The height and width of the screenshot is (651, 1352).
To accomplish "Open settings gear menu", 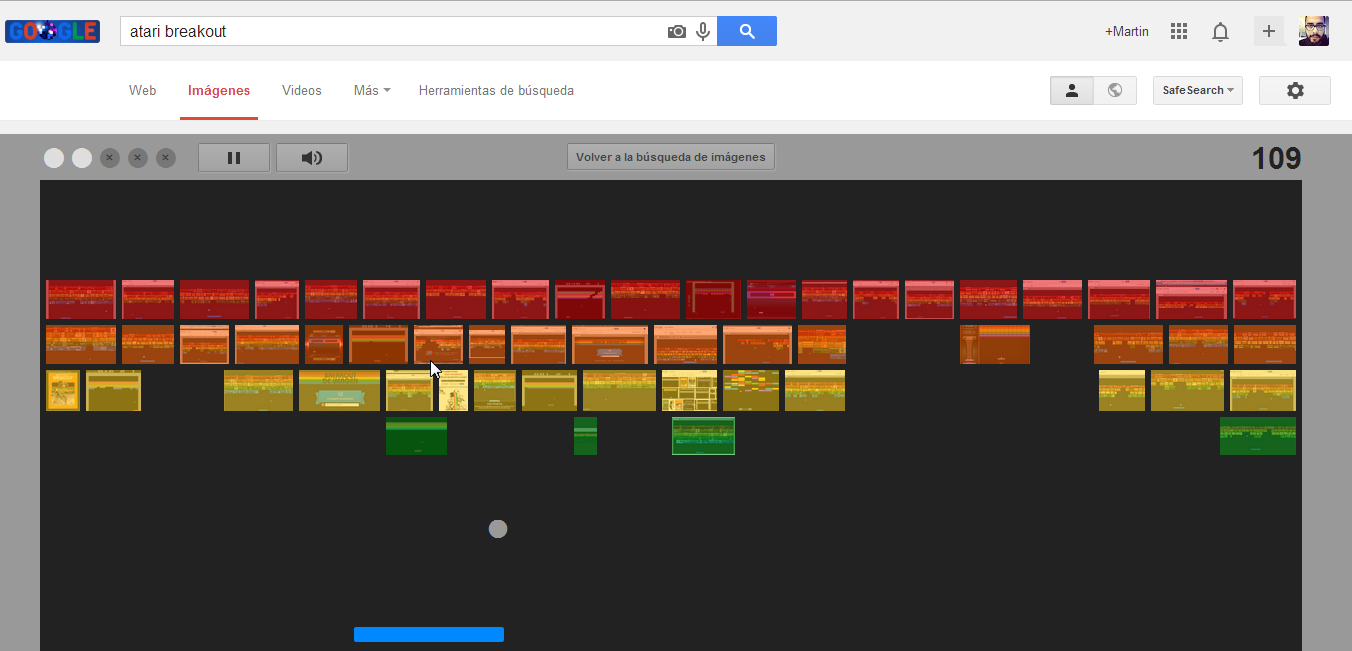I will point(1295,90).
